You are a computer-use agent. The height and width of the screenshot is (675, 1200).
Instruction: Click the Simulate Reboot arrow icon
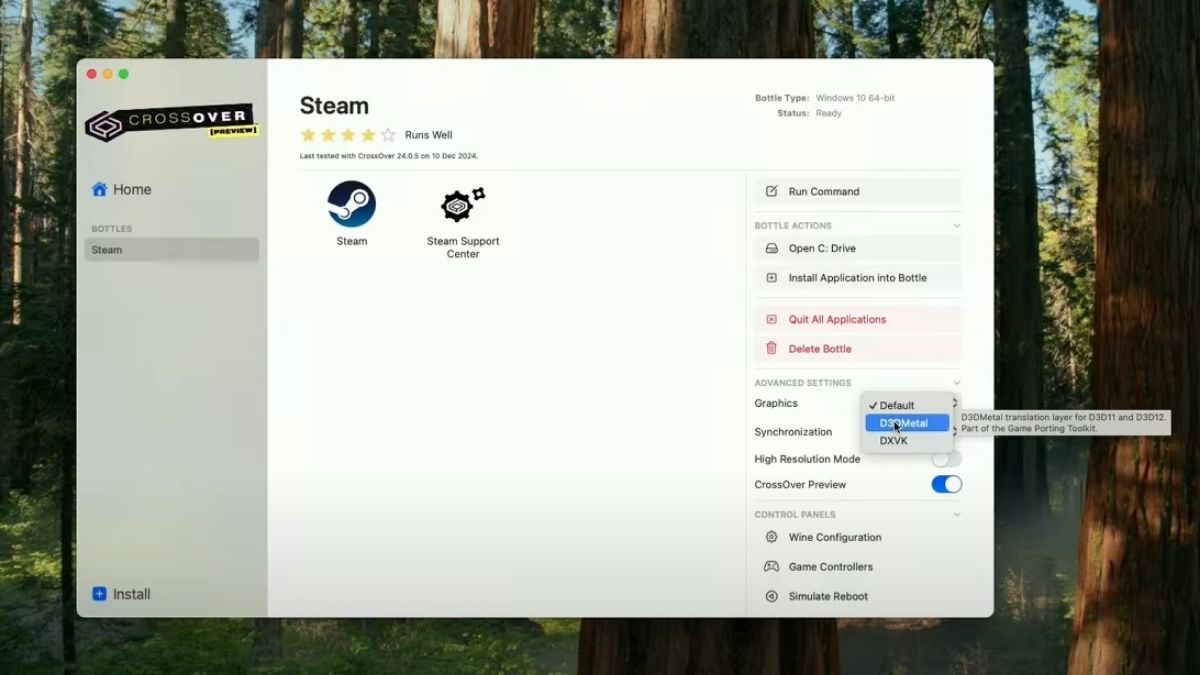tap(771, 596)
